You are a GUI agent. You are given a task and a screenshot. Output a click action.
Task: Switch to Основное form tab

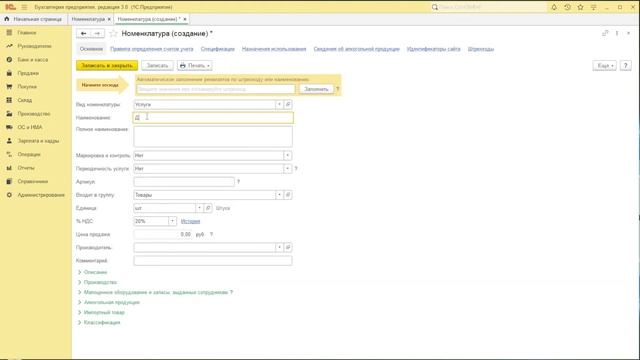[91, 49]
